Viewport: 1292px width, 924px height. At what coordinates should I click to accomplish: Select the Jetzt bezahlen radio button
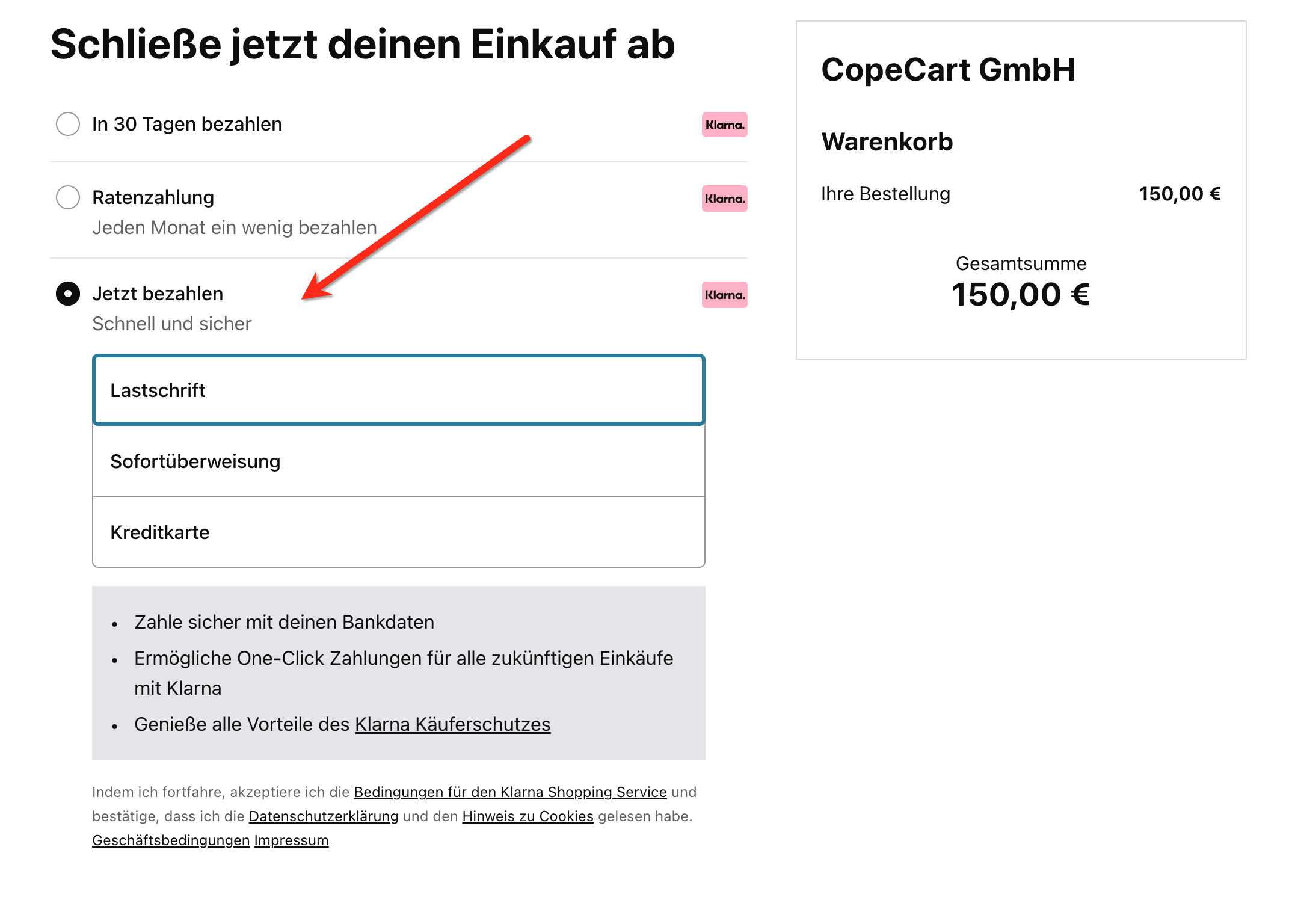(68, 294)
